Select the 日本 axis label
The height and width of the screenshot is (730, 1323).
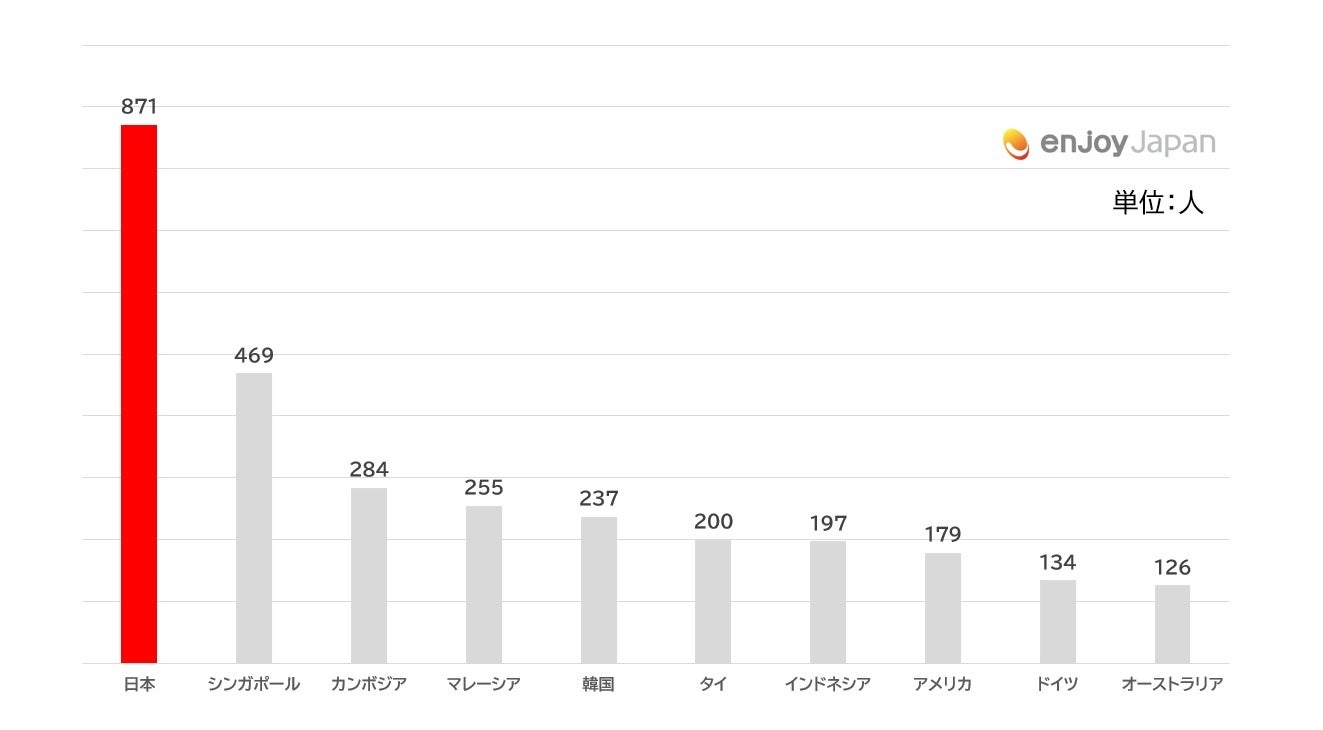click(139, 685)
